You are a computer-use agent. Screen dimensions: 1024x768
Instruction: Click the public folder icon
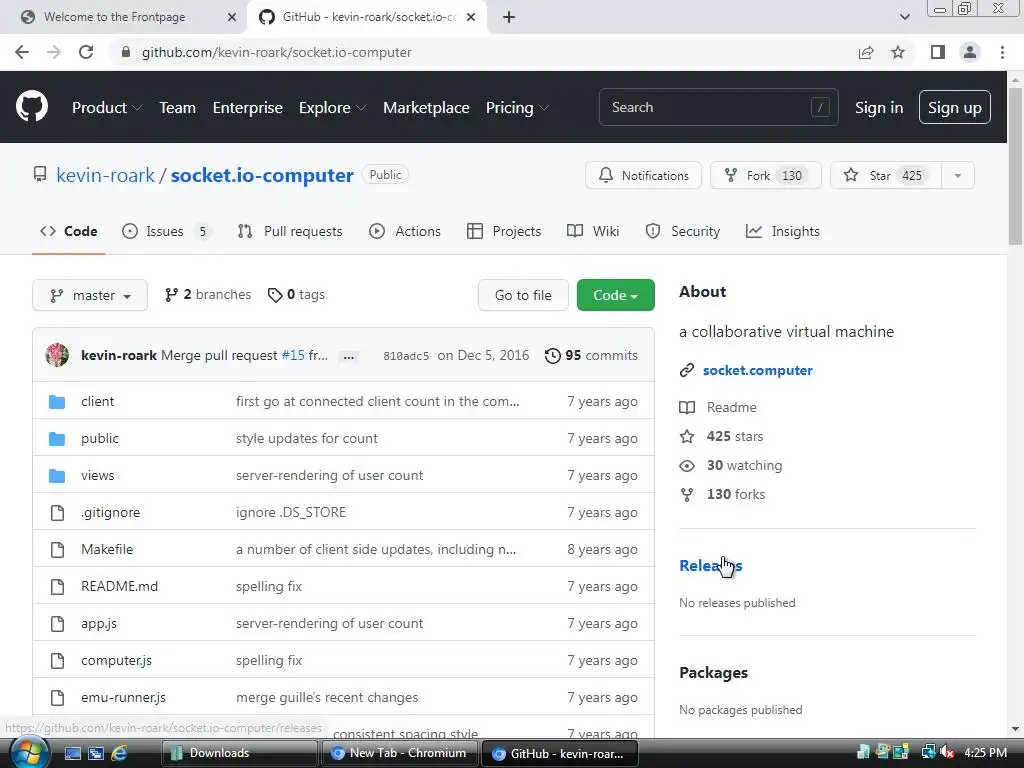pyautogui.click(x=57, y=439)
